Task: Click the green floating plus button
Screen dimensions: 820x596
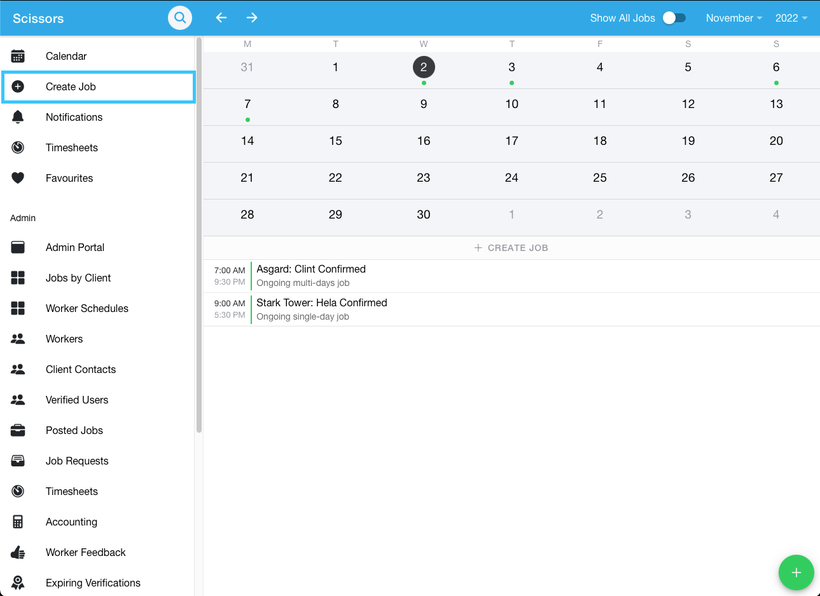Action: (796, 573)
